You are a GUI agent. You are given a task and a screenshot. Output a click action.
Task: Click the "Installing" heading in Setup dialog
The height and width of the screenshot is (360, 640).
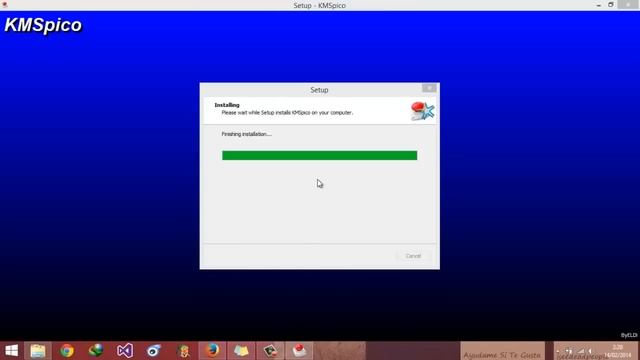pyautogui.click(x=227, y=105)
